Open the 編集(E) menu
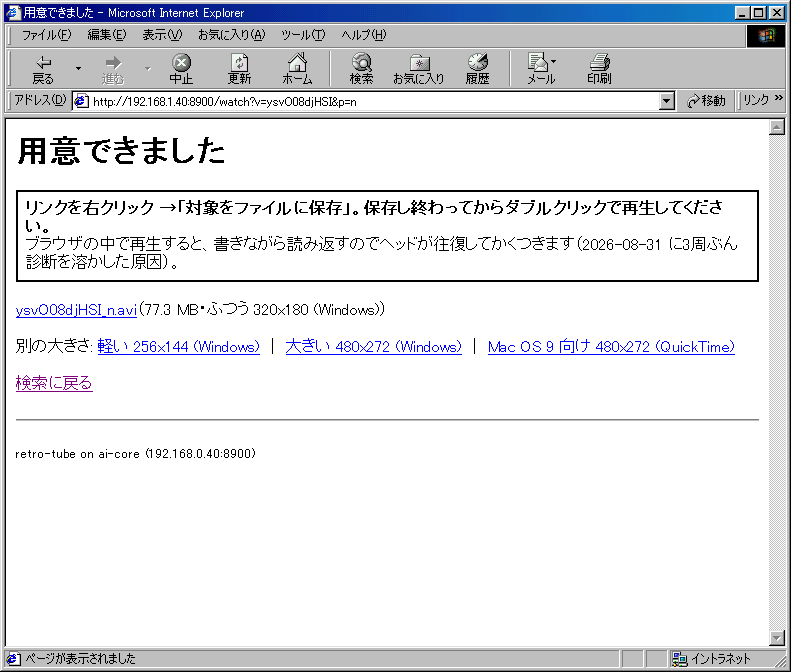The width and height of the screenshot is (791, 672). coord(106,35)
